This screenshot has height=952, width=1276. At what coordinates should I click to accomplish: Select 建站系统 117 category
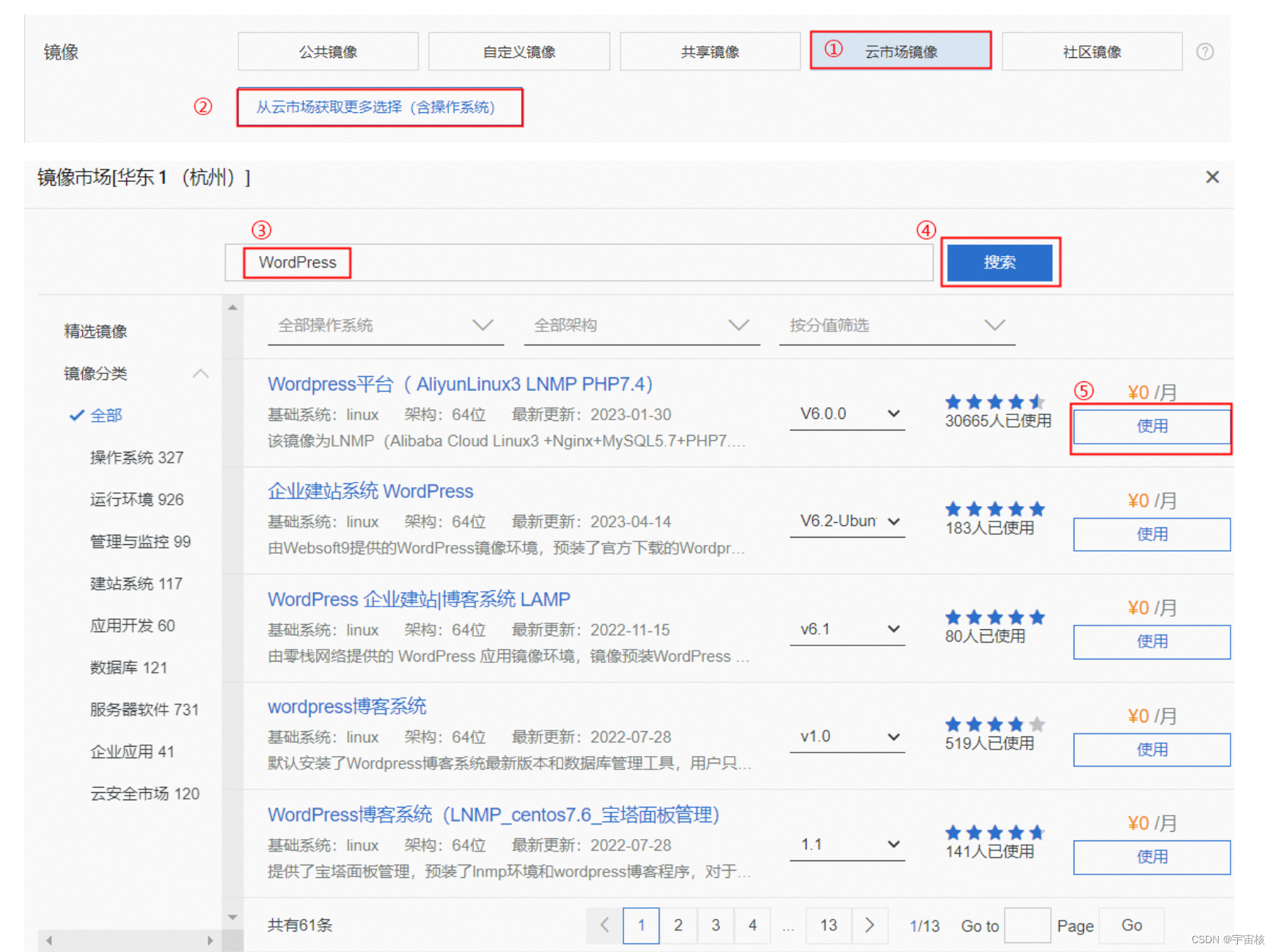pos(136,584)
